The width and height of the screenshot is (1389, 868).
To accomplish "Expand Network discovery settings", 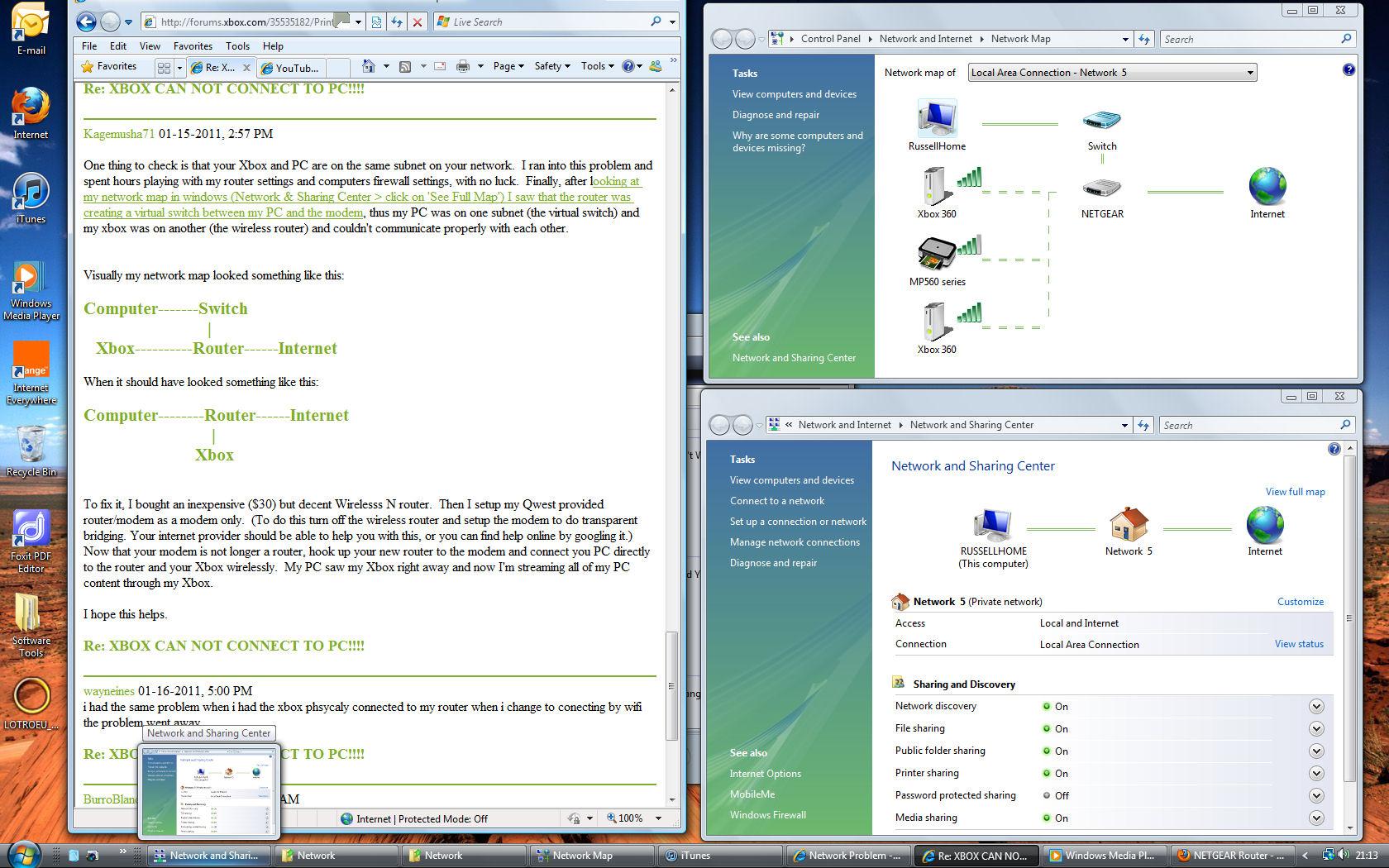I will 1316,706.
